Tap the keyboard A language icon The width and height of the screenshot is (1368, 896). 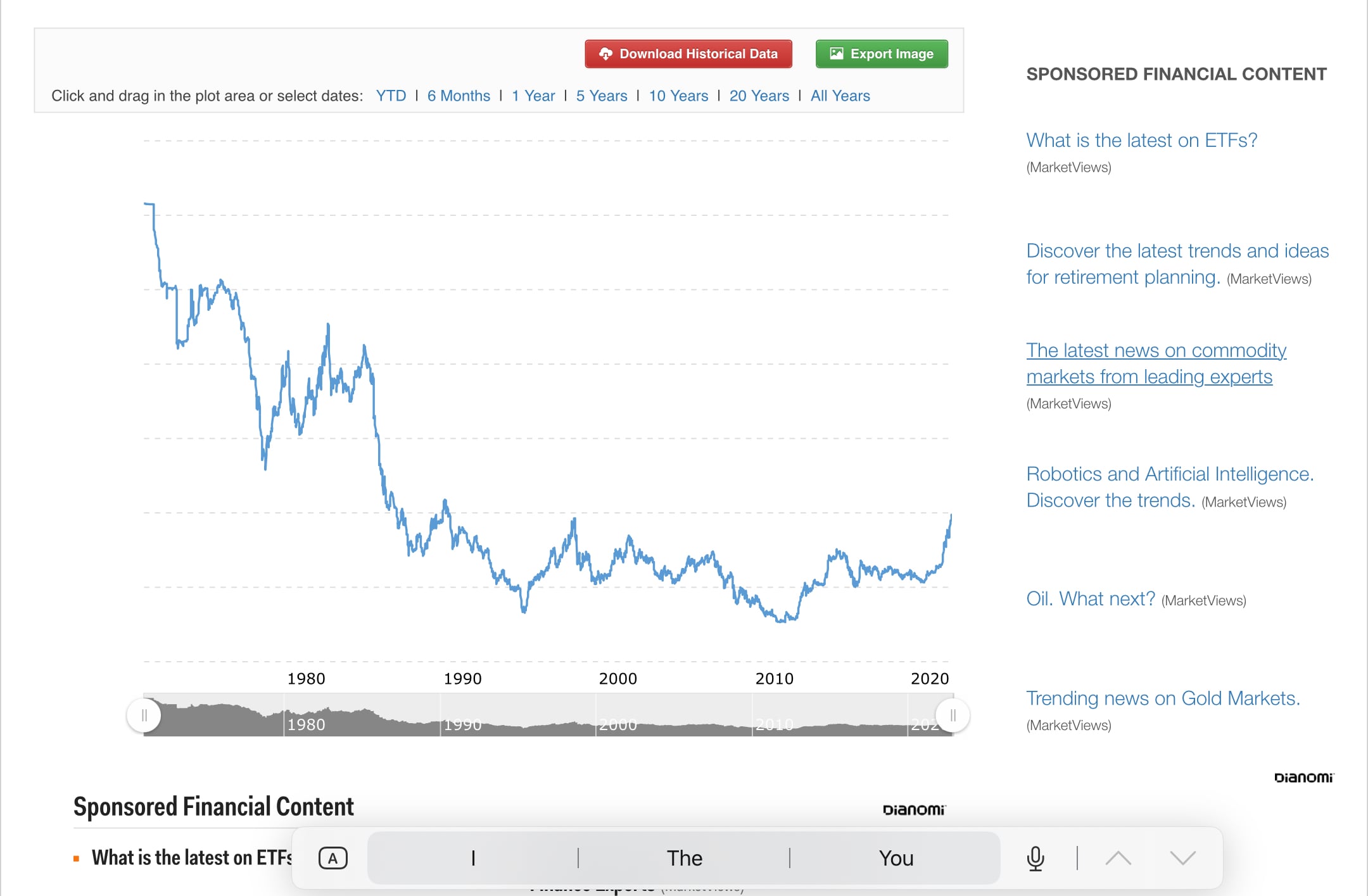(332, 859)
